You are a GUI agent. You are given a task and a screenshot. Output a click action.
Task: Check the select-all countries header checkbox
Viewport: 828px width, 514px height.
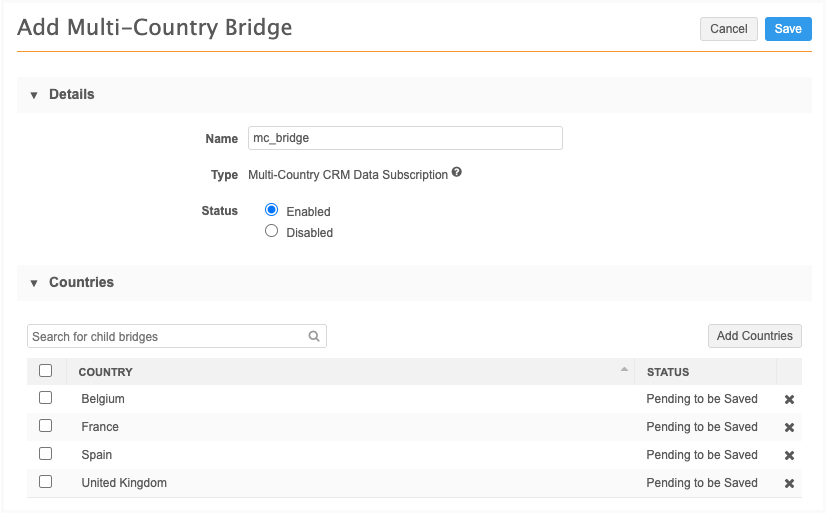[45, 370]
